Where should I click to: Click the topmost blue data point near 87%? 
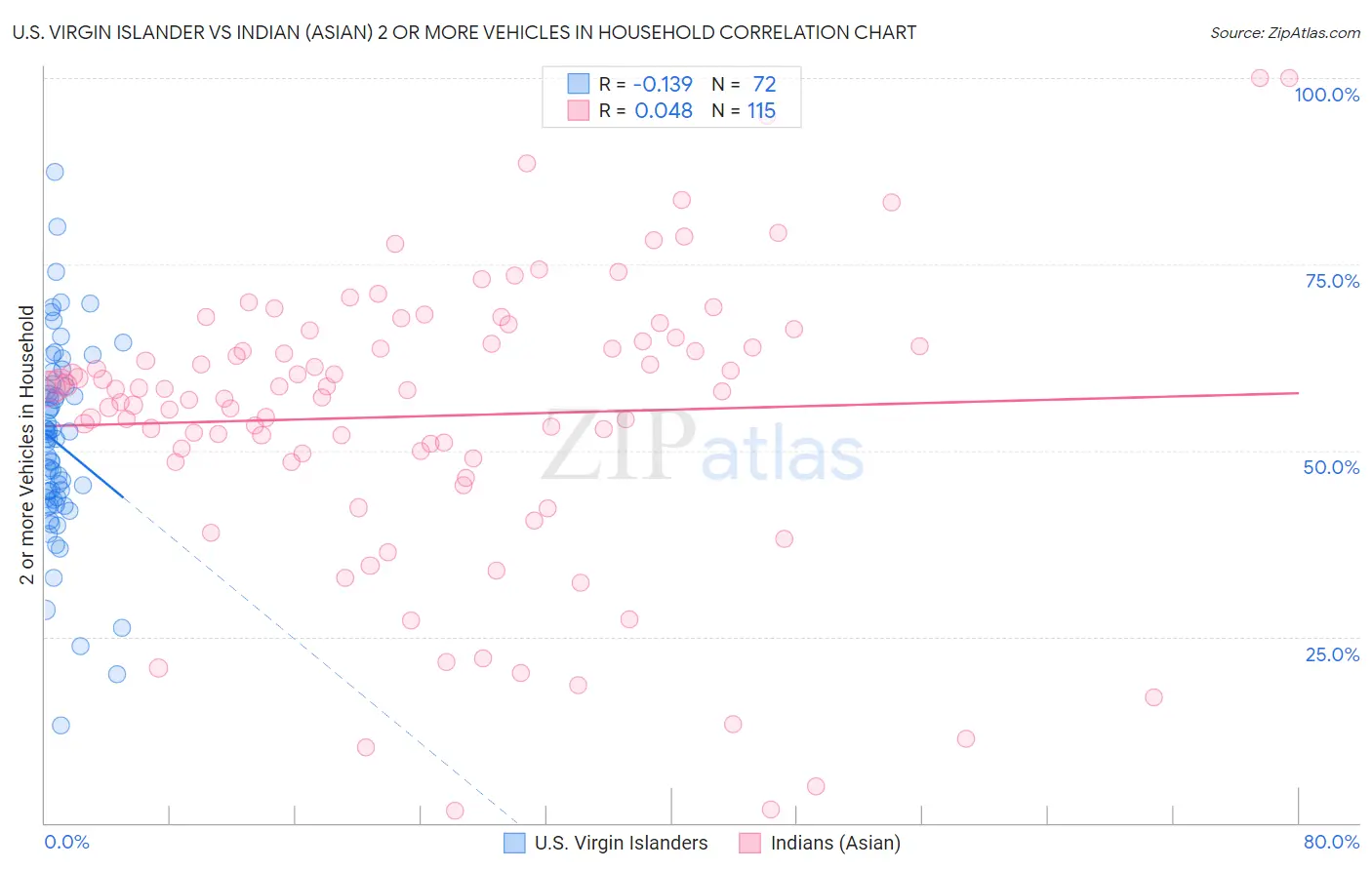point(55,172)
